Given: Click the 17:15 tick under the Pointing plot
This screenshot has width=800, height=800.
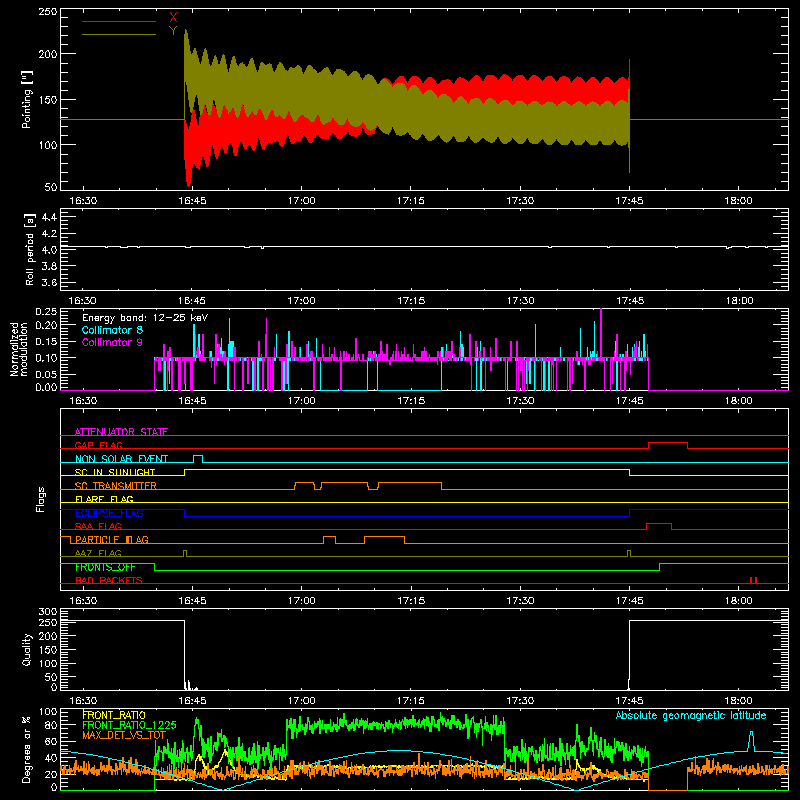Looking at the screenshot, I should click(411, 201).
